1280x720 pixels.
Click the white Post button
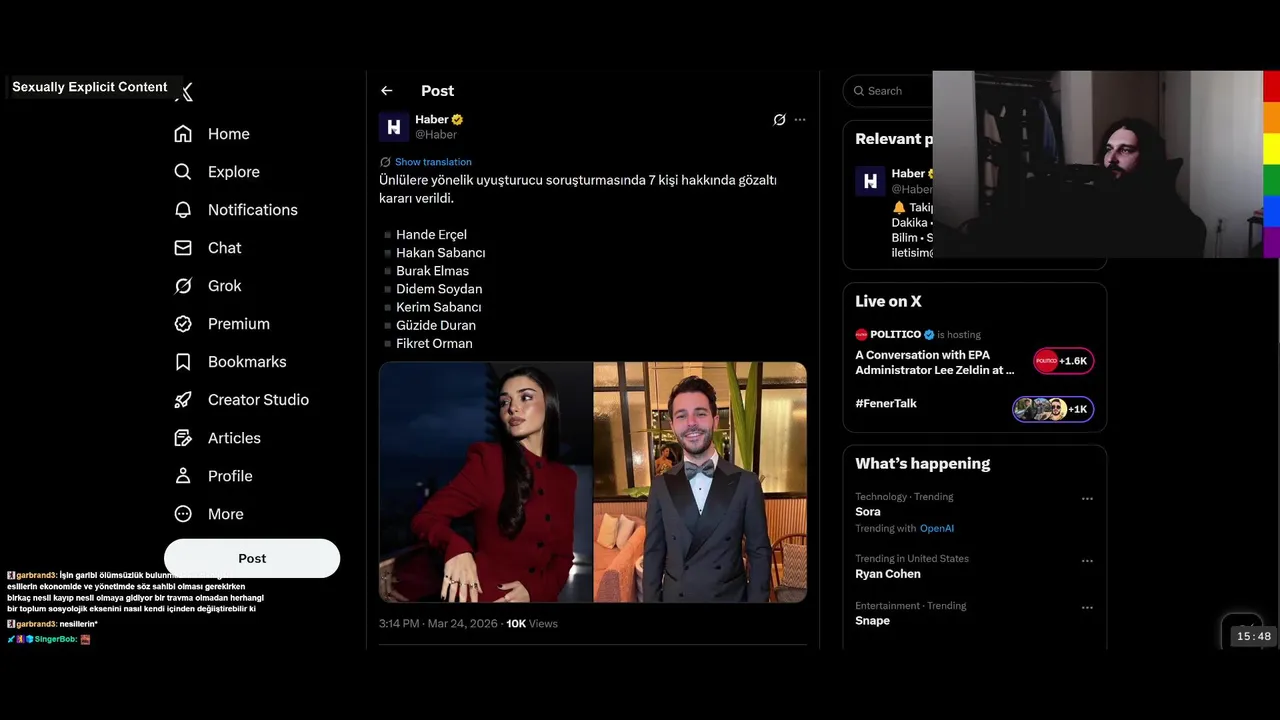pos(252,558)
